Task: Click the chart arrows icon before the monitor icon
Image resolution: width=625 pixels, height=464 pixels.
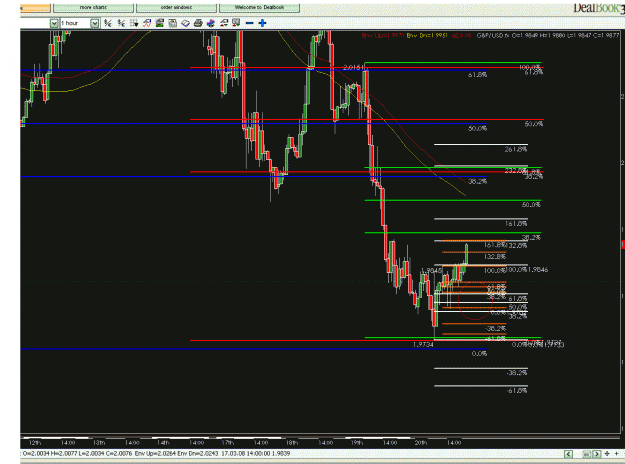Action: (224, 23)
